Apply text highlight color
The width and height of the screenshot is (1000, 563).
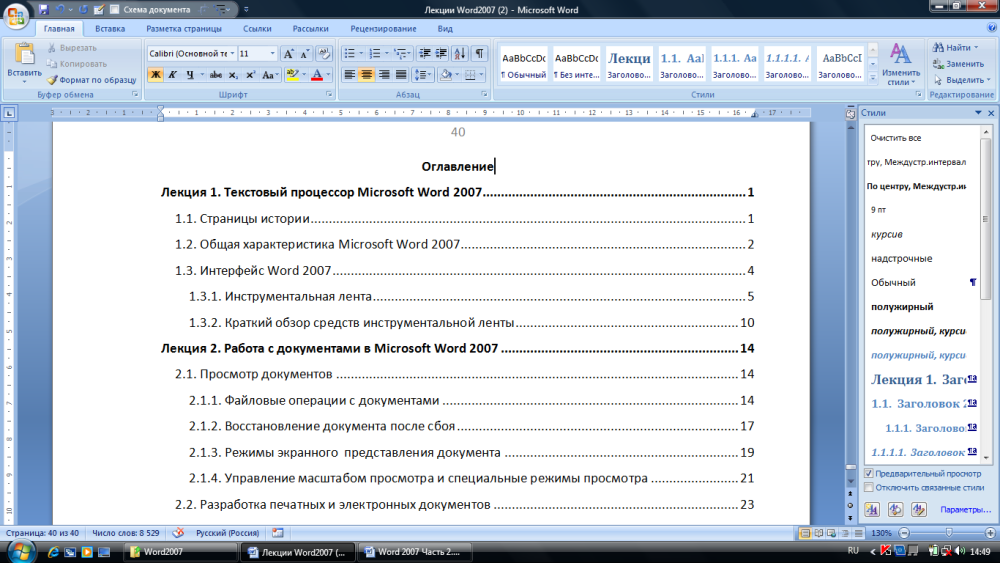click(292, 75)
